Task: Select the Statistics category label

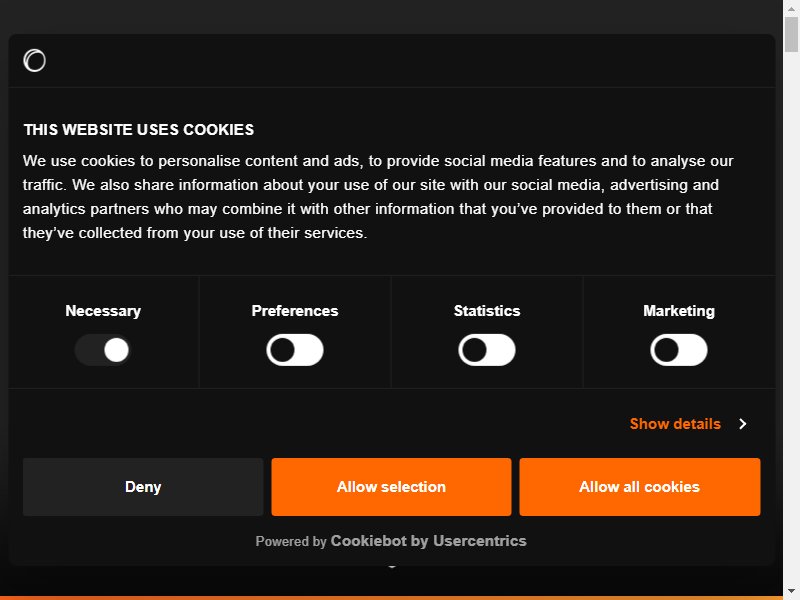Action: tap(487, 311)
